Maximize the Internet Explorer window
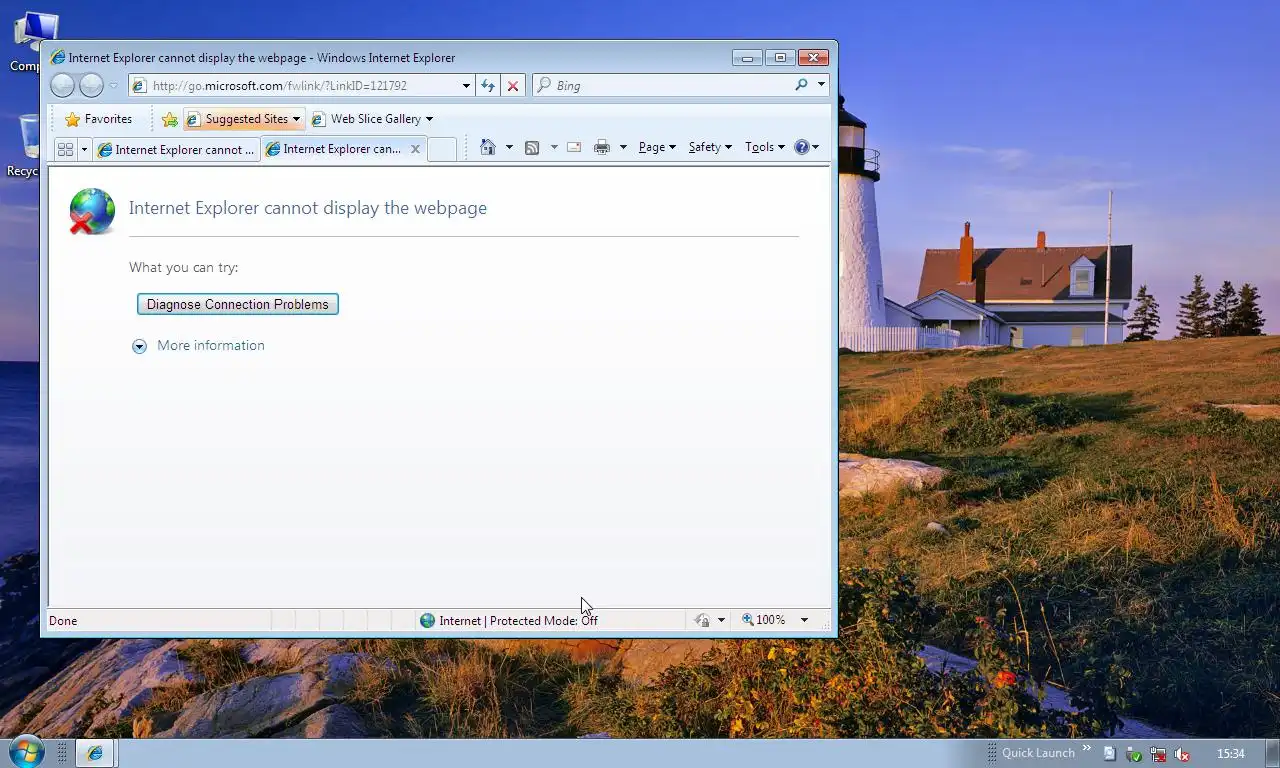Screen dimensions: 1280x768 [x=780, y=58]
